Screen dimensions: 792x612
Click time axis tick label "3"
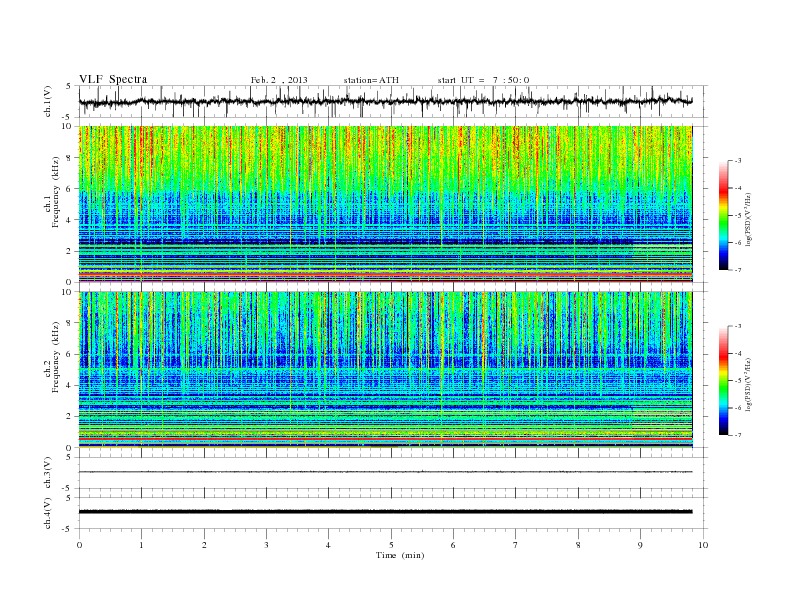click(x=266, y=545)
